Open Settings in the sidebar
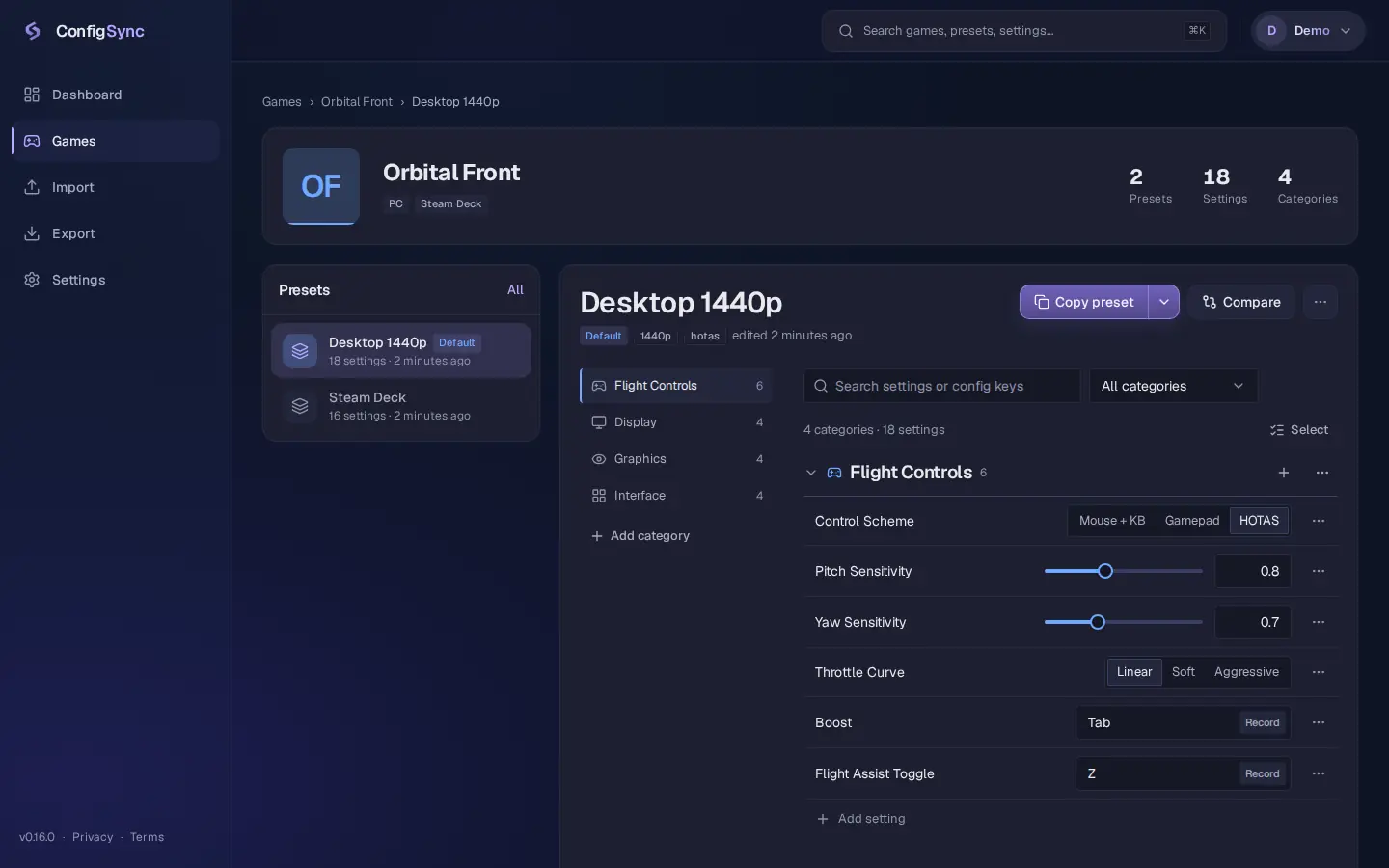This screenshot has width=1389, height=868. 116,280
